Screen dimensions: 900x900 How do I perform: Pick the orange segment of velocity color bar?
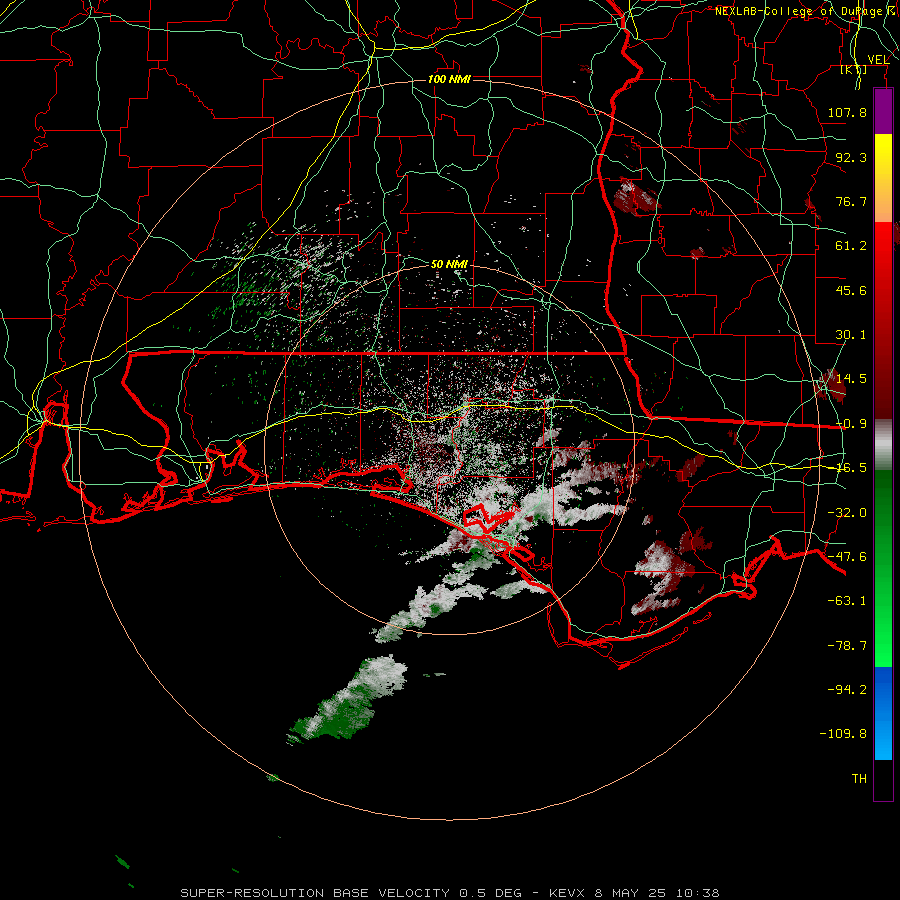pos(883,198)
